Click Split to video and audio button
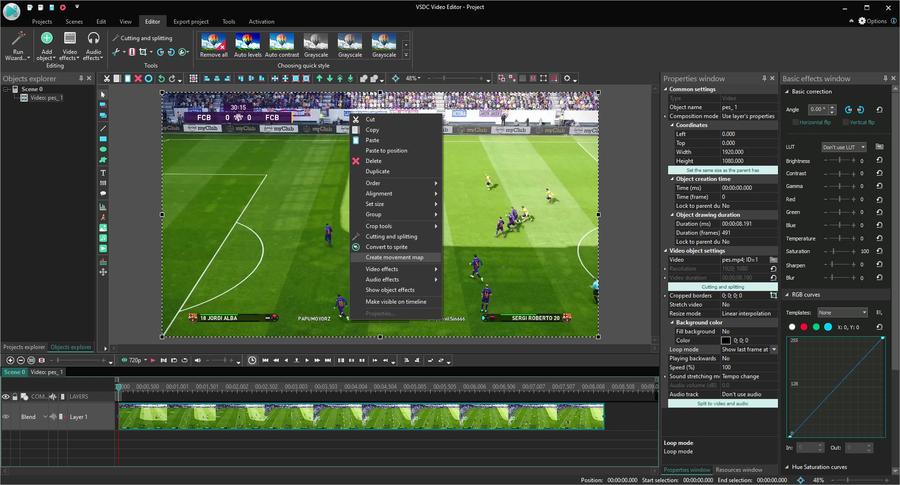Viewport: 900px width, 485px height. pyautogui.click(x=723, y=403)
